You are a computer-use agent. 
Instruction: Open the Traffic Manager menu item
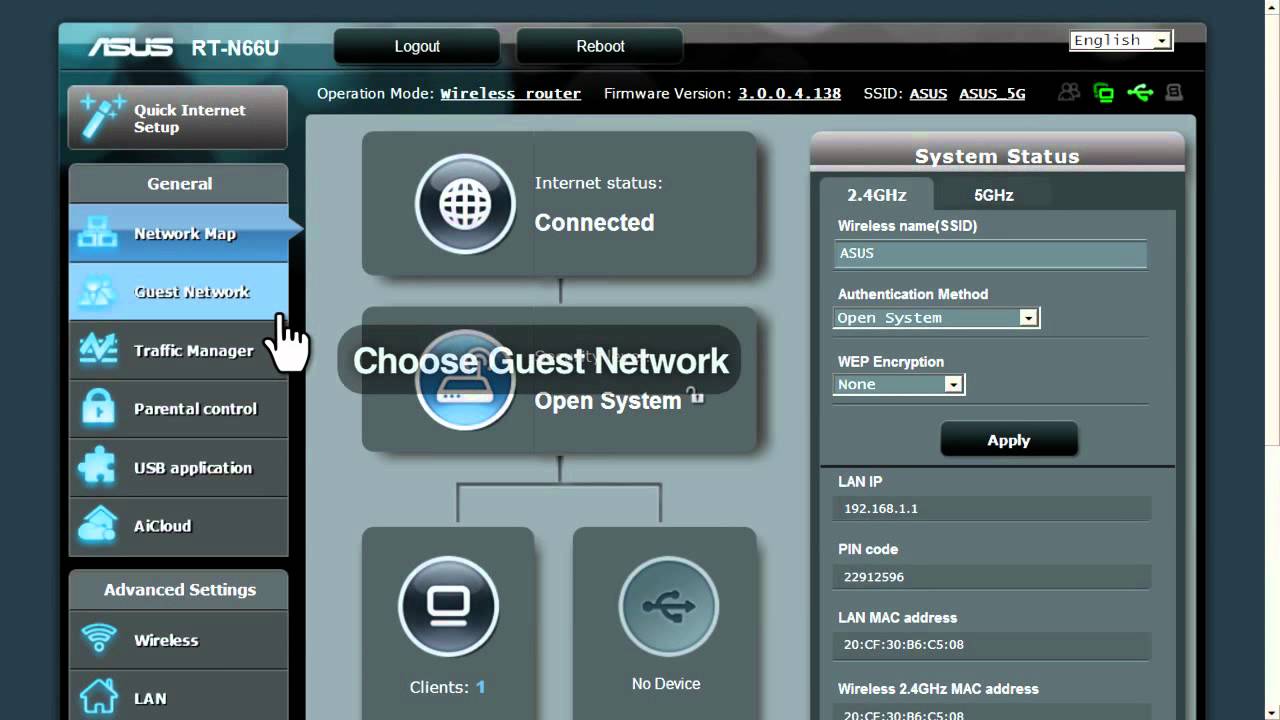(x=178, y=350)
